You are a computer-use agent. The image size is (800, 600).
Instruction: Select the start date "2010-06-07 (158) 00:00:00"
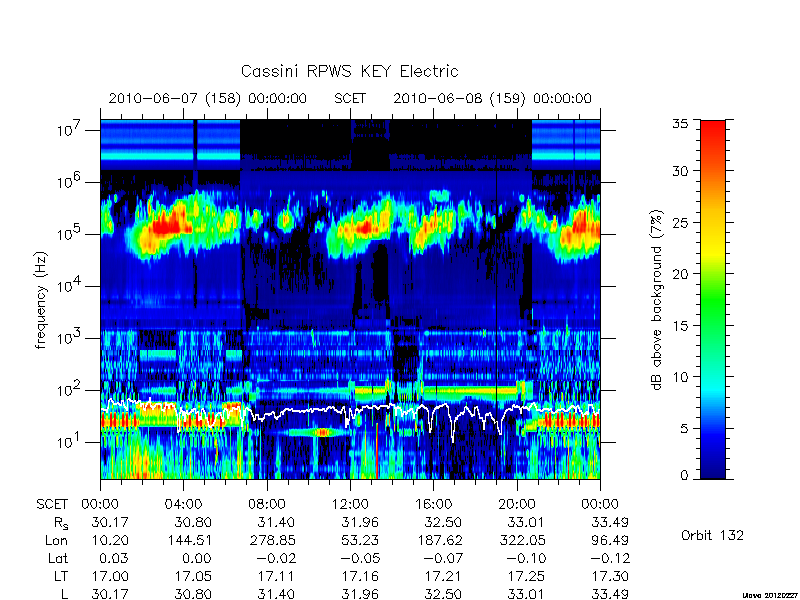click(x=208, y=98)
